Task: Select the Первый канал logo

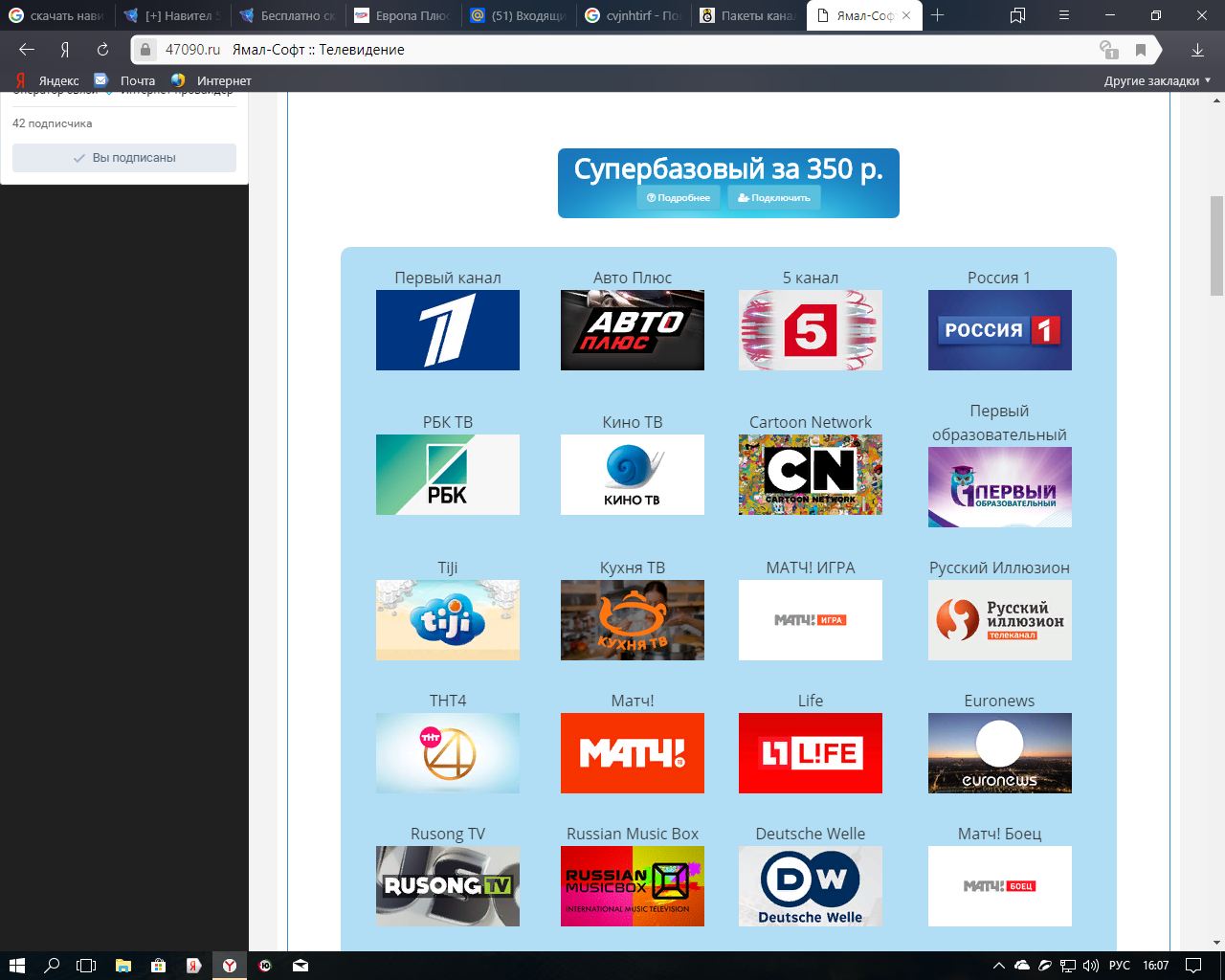Action: coord(448,330)
